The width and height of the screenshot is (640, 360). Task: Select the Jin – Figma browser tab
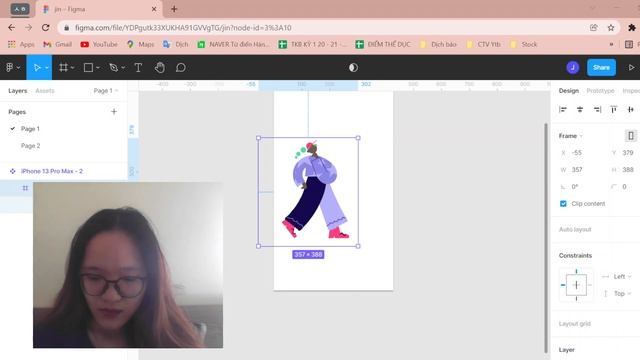(x=99, y=9)
